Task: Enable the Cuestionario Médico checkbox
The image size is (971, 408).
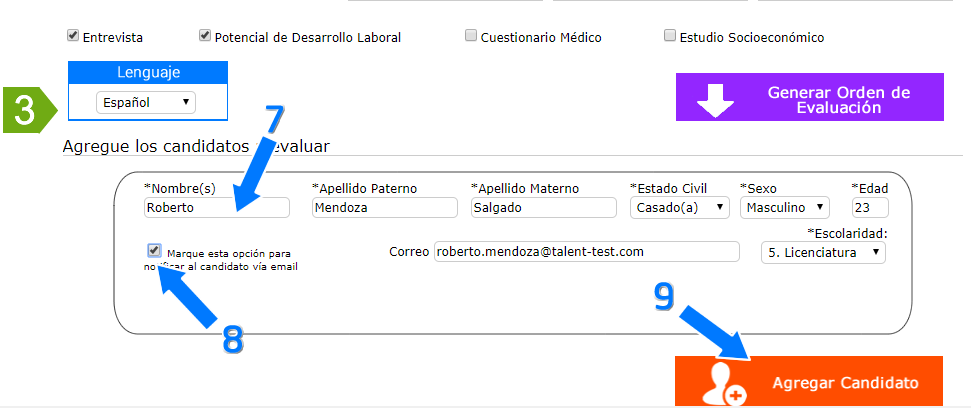Action: pos(471,36)
